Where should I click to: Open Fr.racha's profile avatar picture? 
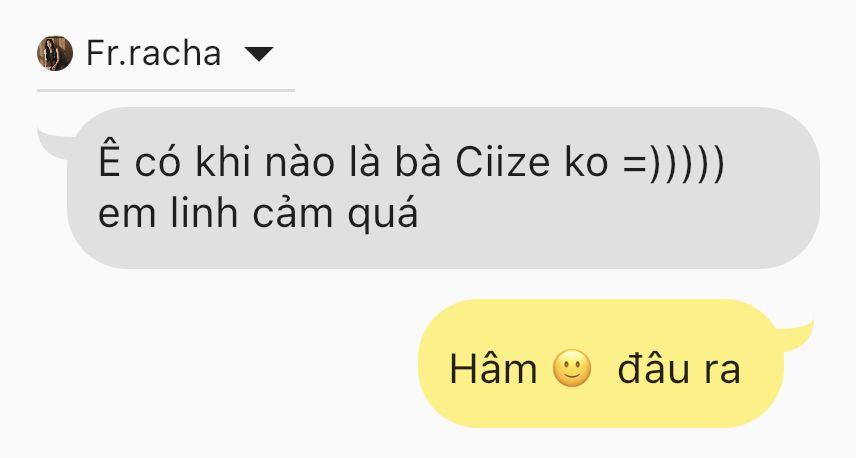click(55, 53)
